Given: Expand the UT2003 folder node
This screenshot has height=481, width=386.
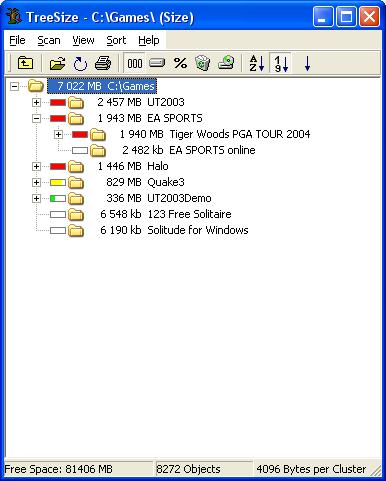Looking at the screenshot, I should coord(36,102).
